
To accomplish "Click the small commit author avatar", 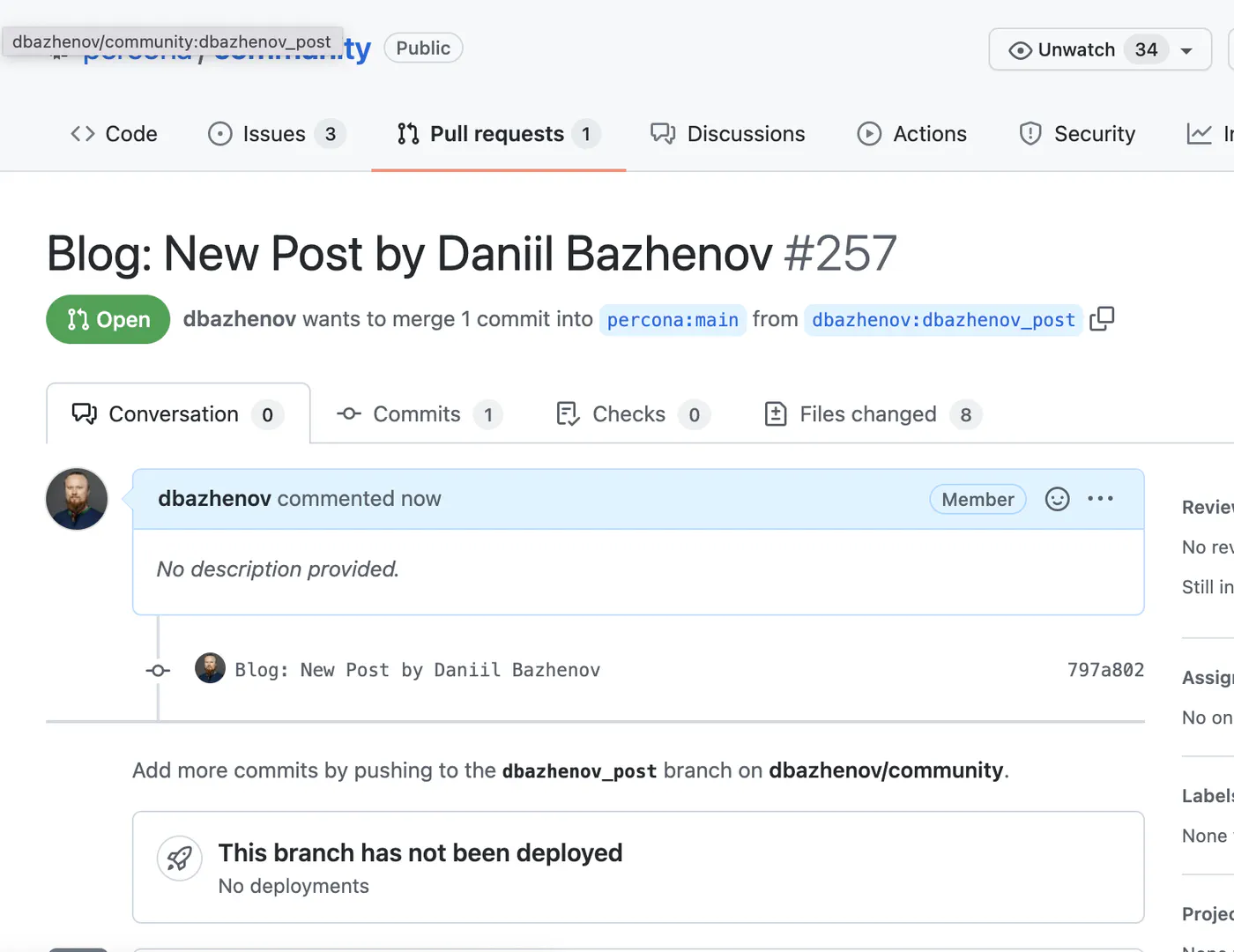I will point(210,668).
